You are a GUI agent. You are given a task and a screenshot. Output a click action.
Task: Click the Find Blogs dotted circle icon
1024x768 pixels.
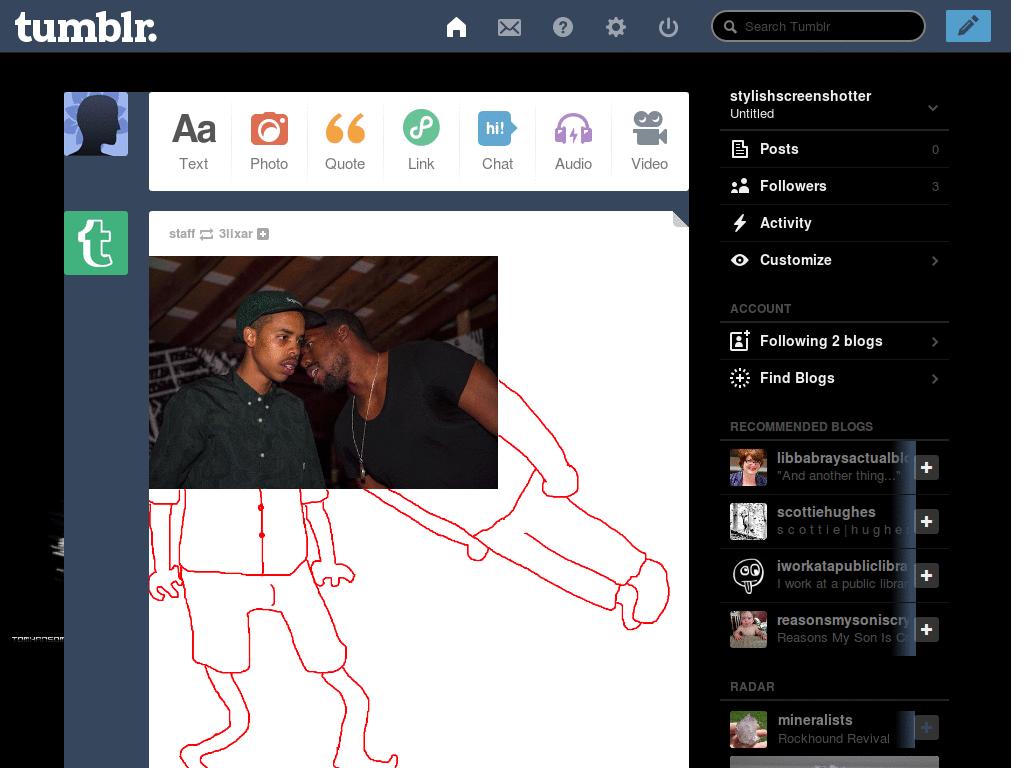(x=740, y=378)
